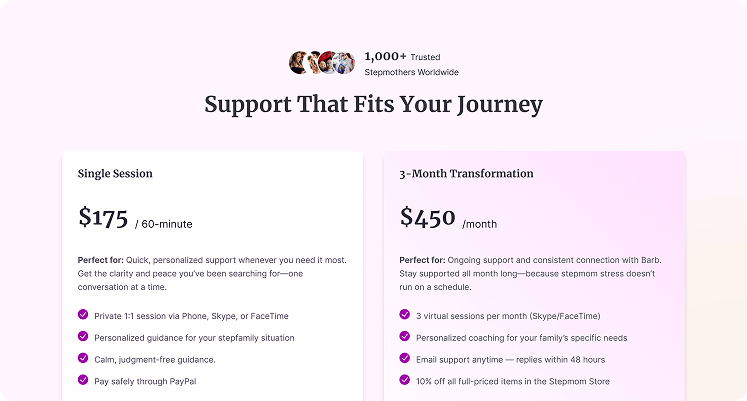Click checkmark next to Personalized coaching feature
747x401 pixels.
(x=405, y=336)
